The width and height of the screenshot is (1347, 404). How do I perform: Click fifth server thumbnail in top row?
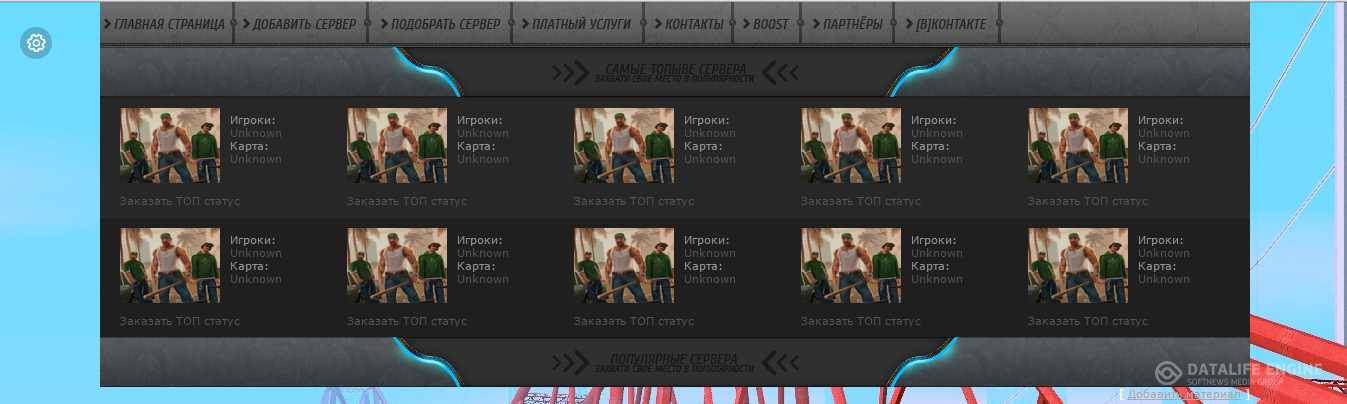click(1078, 146)
